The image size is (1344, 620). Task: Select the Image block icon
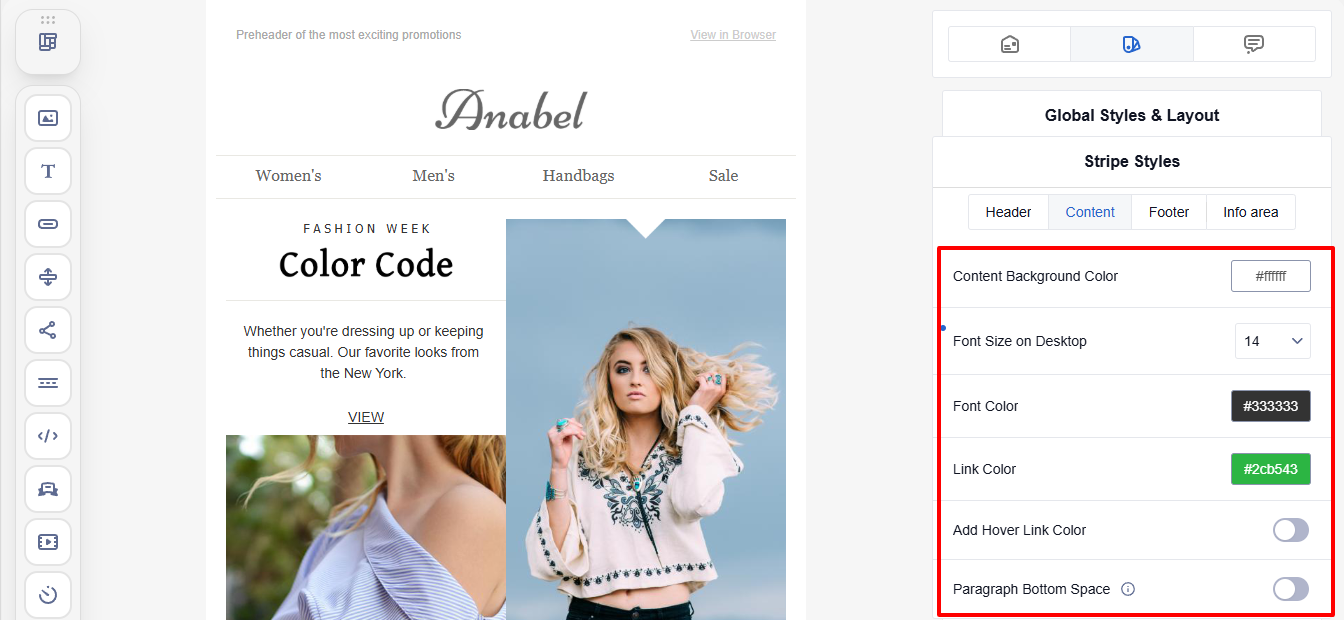tap(48, 118)
